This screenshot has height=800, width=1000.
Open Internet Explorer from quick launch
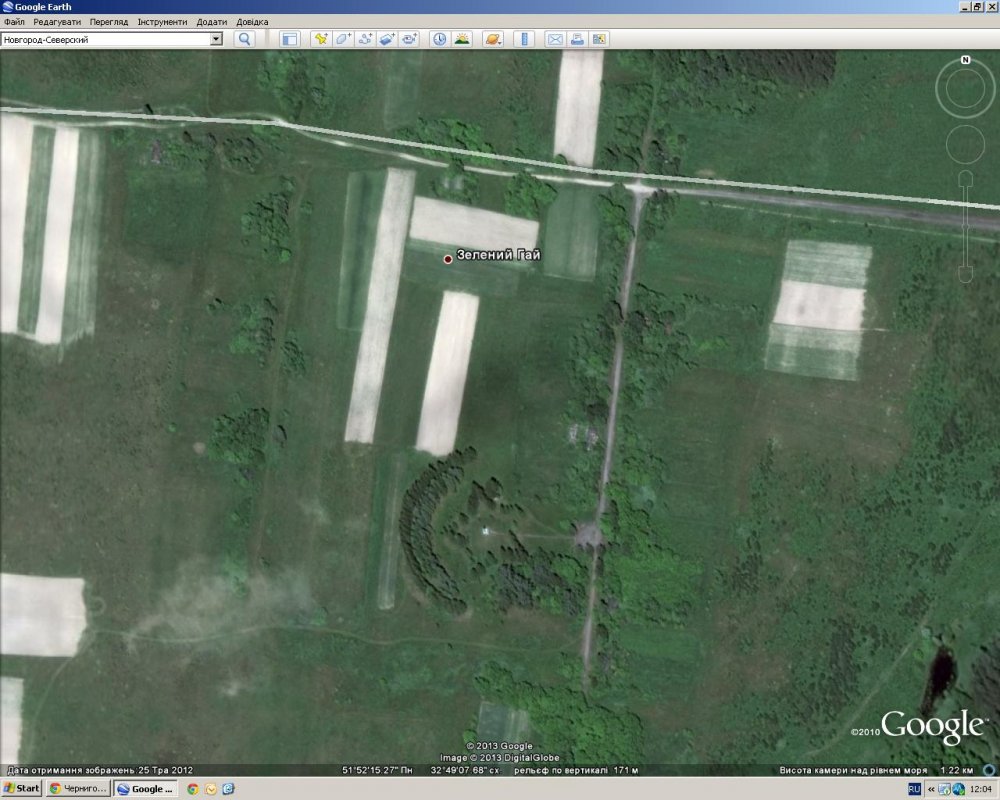pos(228,789)
